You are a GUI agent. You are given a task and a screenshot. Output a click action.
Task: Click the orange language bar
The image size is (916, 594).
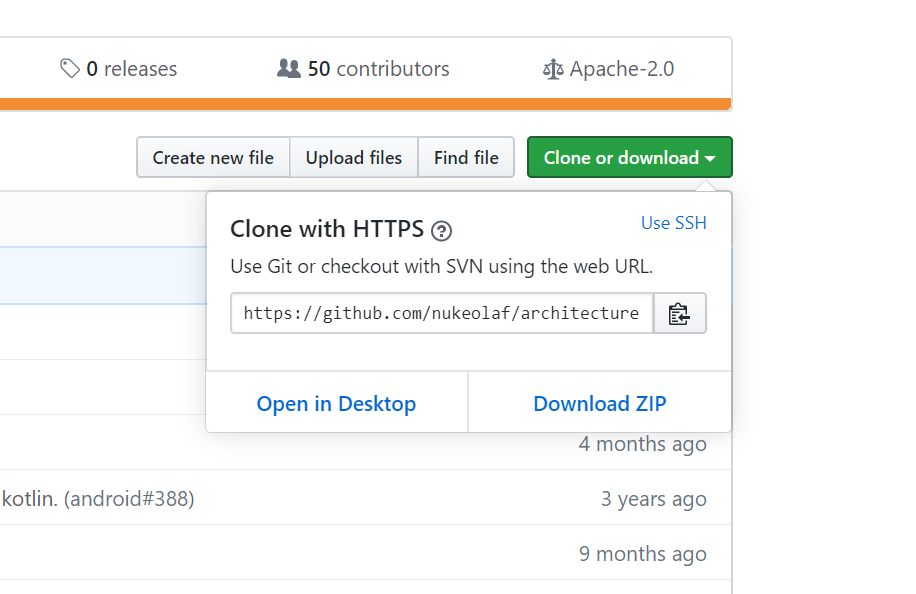pos(366,105)
